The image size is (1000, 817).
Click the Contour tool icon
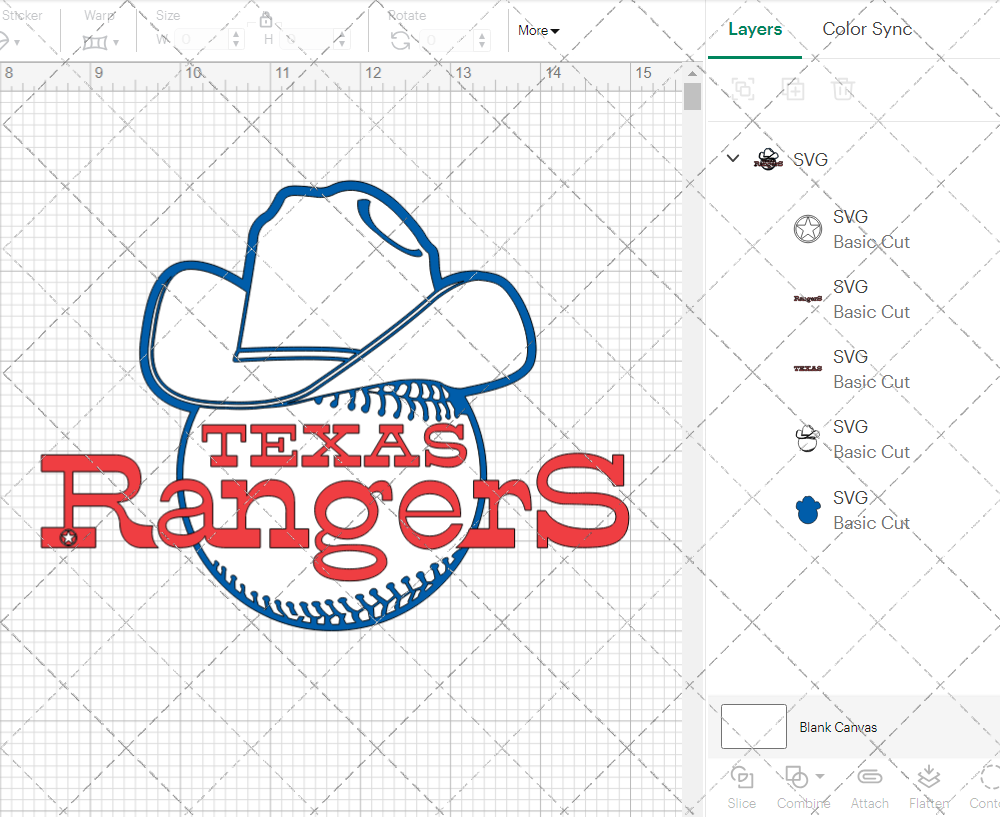tap(988, 778)
